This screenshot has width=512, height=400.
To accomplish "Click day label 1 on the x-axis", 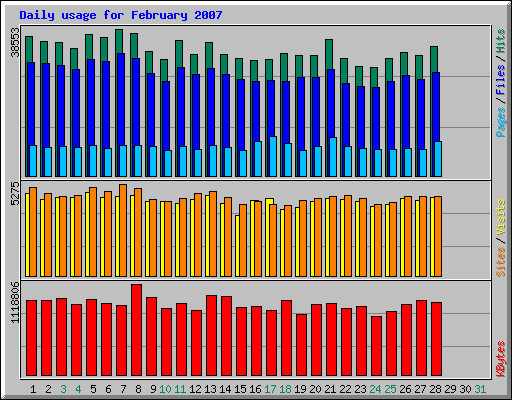I will click(x=33, y=389).
